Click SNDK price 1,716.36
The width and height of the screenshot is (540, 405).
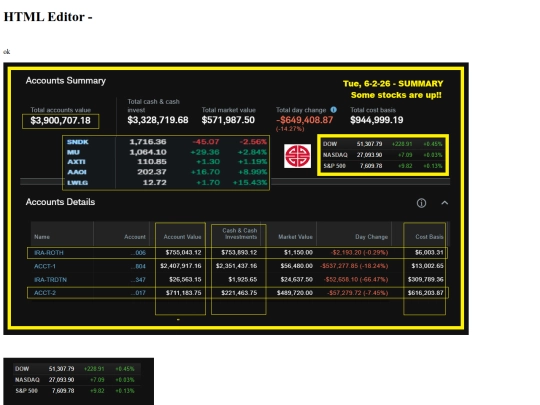tap(148, 142)
